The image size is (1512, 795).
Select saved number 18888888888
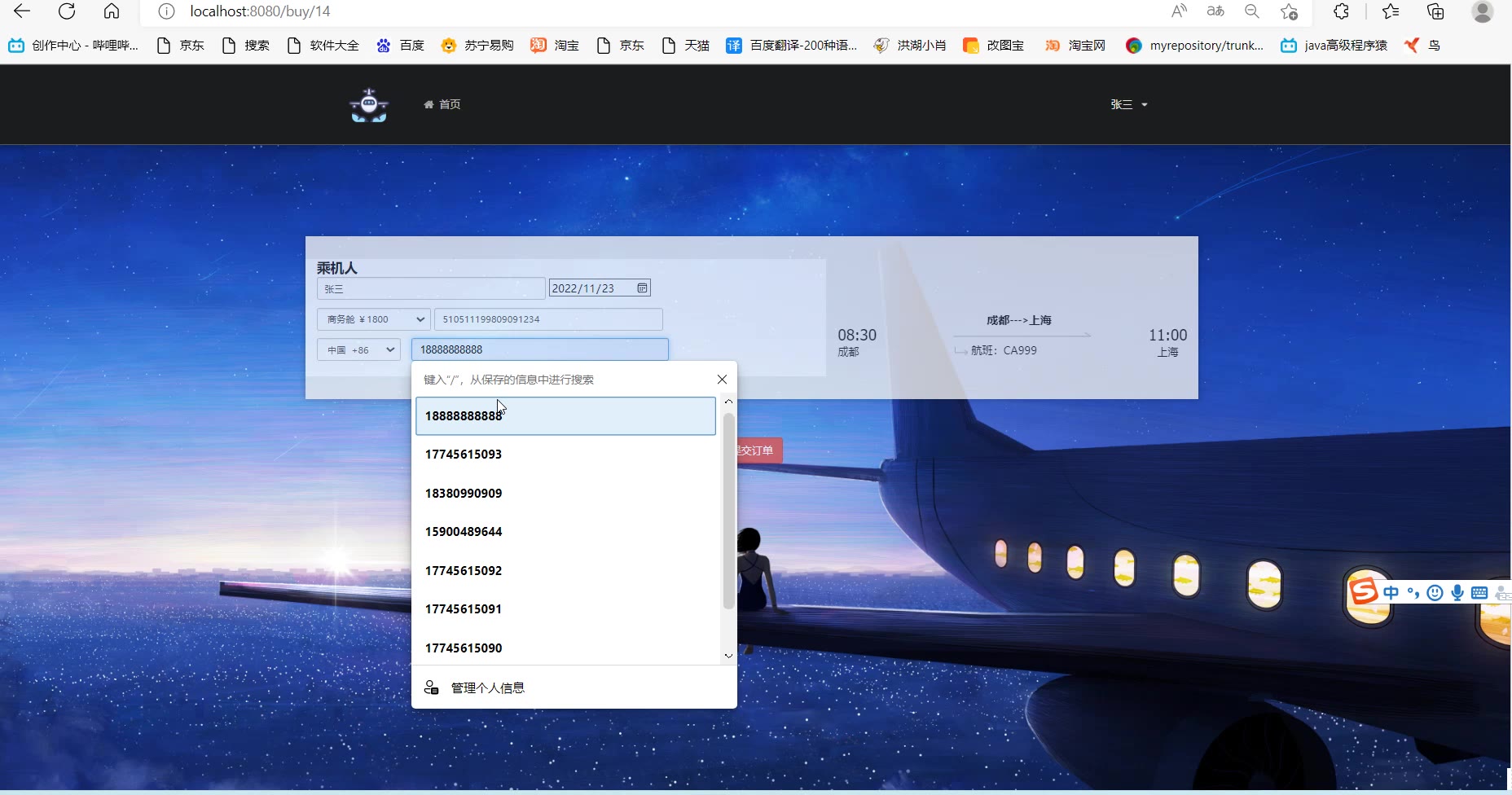[x=565, y=416]
